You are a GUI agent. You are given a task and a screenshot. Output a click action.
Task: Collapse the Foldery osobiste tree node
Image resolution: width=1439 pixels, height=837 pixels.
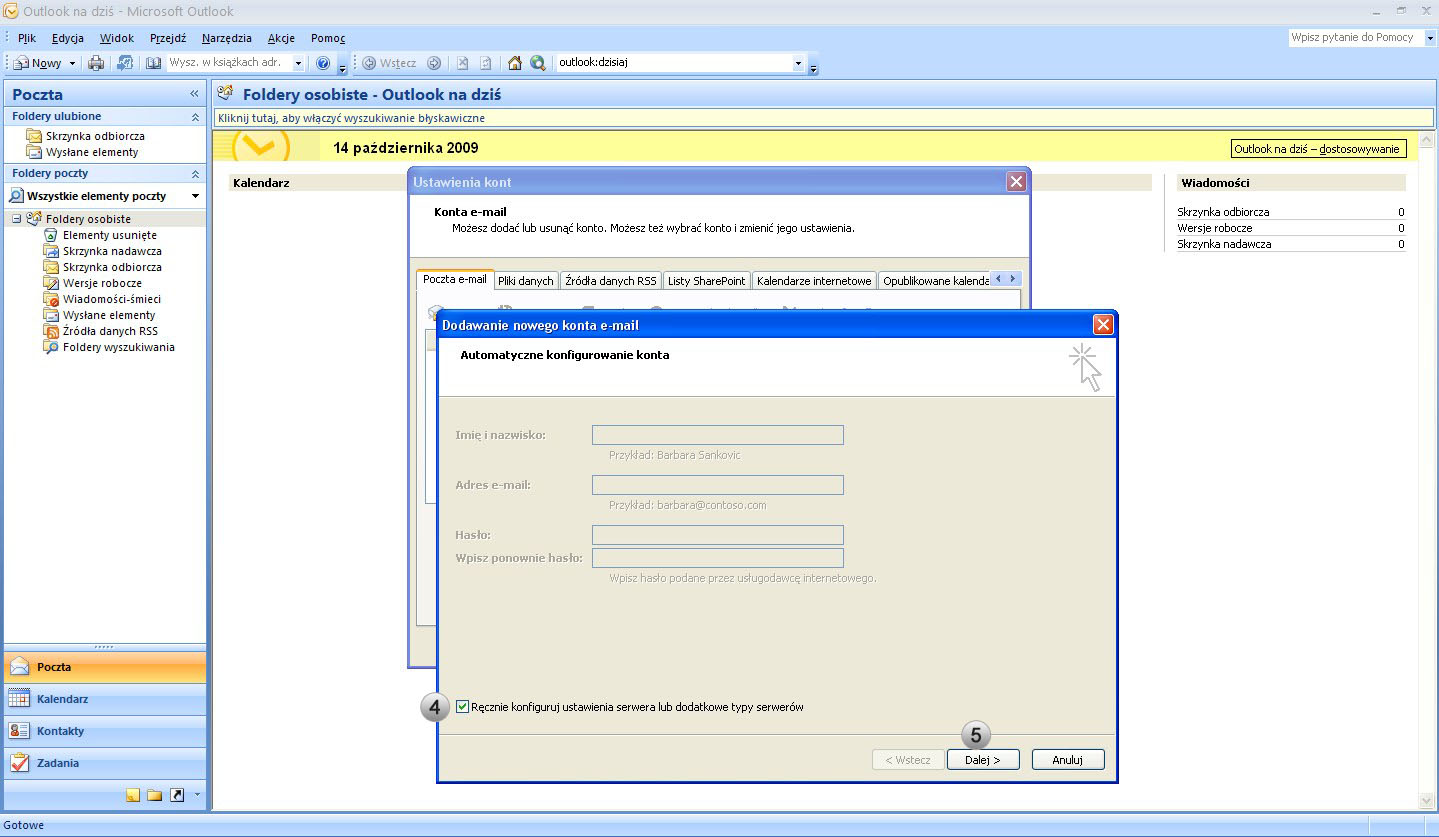(x=16, y=219)
